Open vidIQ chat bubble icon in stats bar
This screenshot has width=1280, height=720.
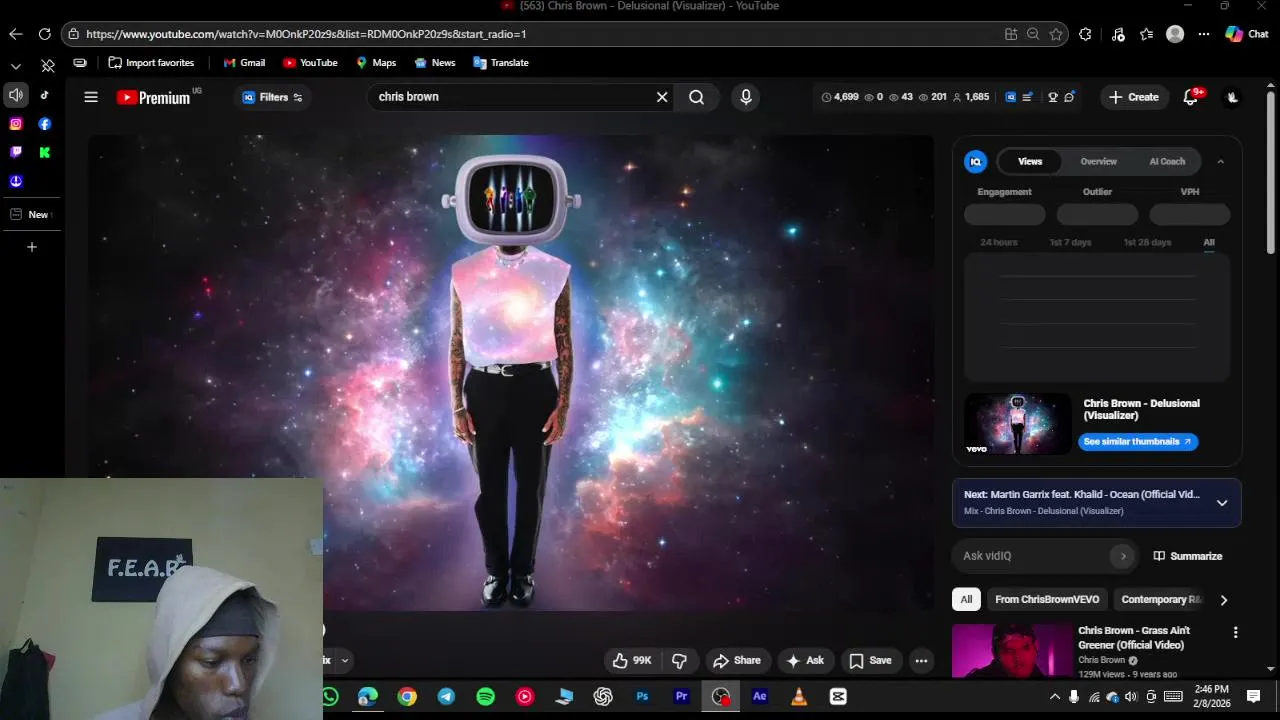coord(1069,97)
